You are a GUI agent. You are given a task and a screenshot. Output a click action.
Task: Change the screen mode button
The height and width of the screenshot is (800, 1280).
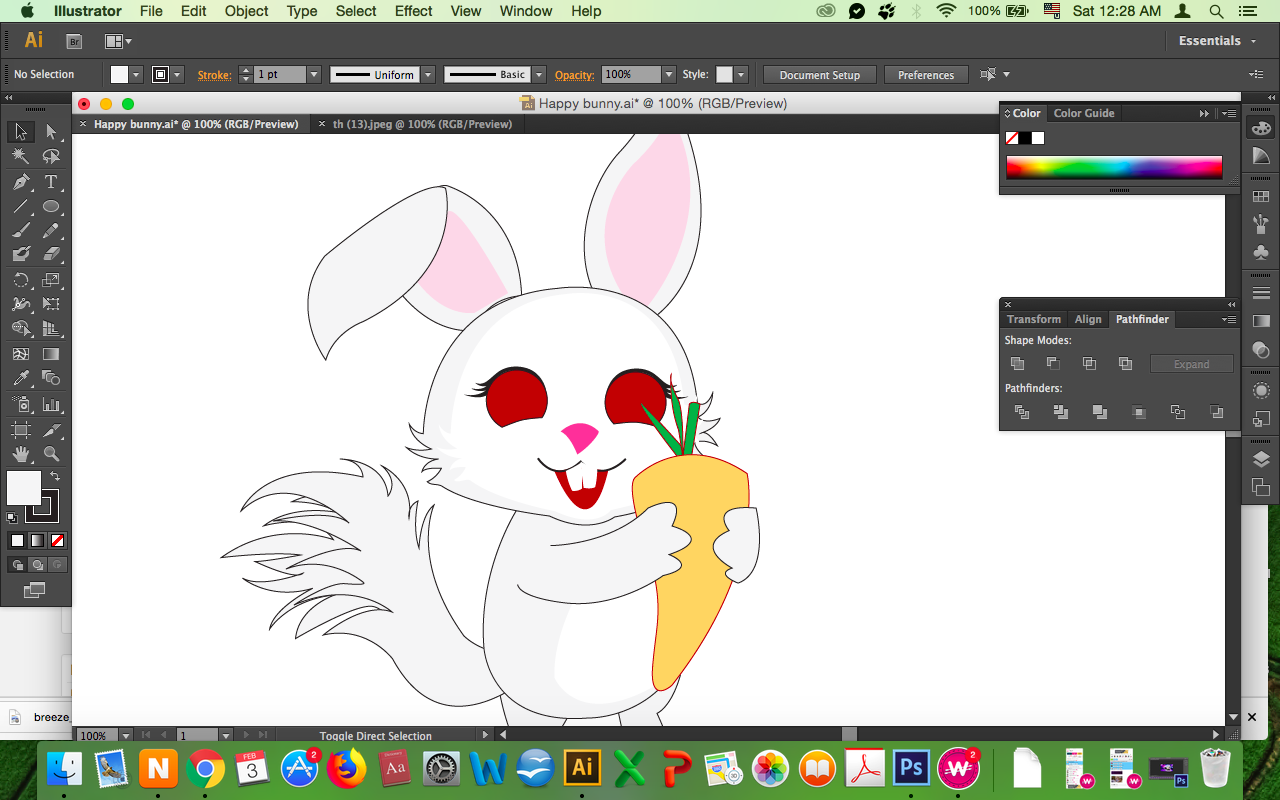[x=35, y=590]
